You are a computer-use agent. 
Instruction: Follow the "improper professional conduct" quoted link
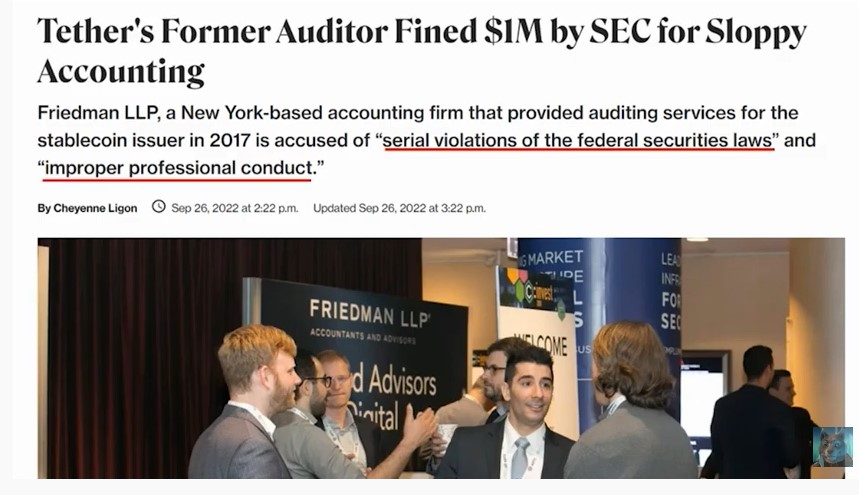[x=176, y=169]
